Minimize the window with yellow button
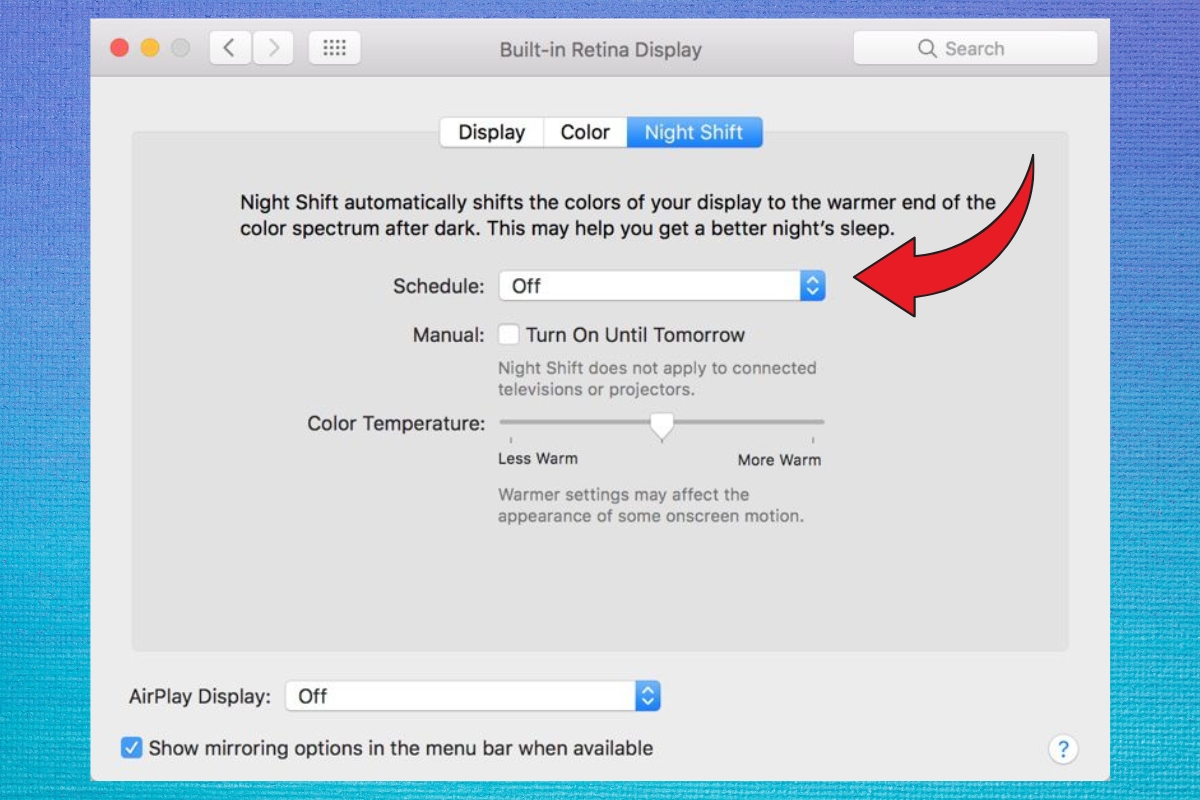This screenshot has height=800, width=1200. point(150,48)
